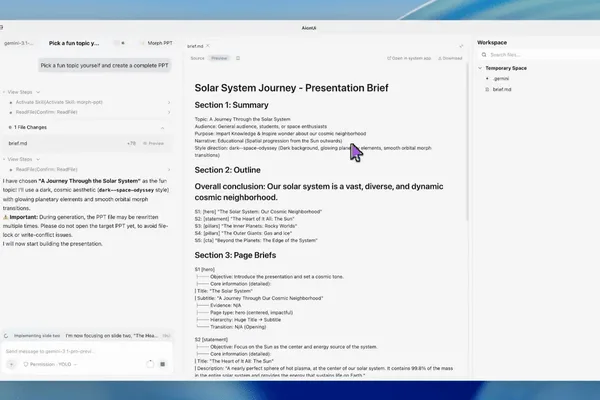Screen dimensions: 600x400
Task: Collapse the 1 File Changes section
Action: coord(162,127)
